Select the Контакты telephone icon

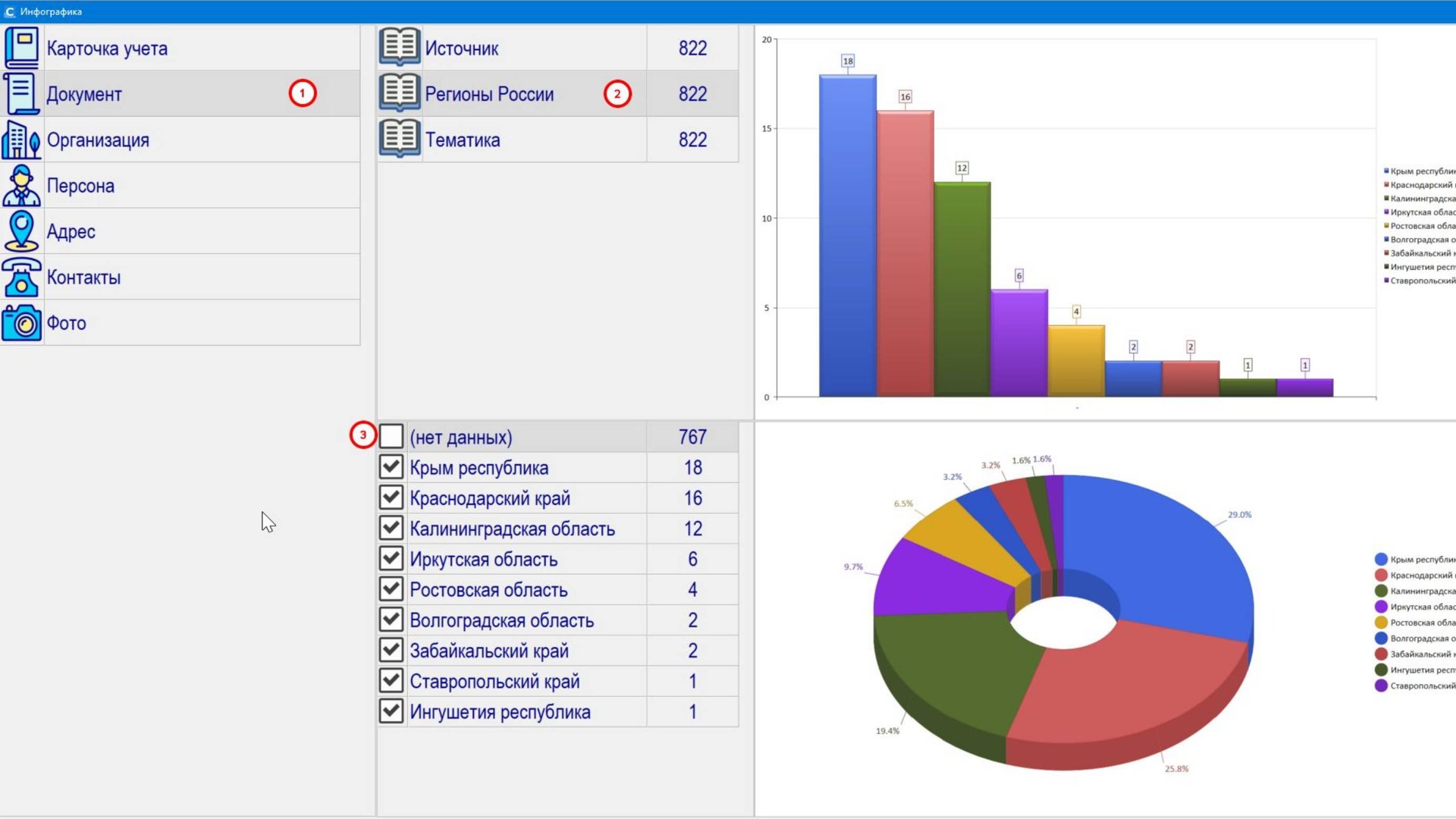click(21, 277)
